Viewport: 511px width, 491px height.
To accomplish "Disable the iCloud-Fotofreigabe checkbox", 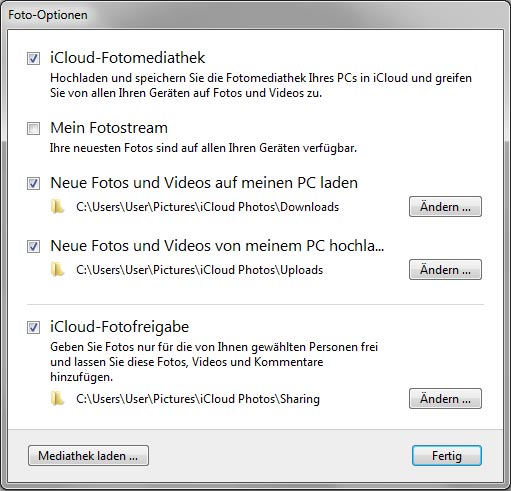I will [33, 327].
